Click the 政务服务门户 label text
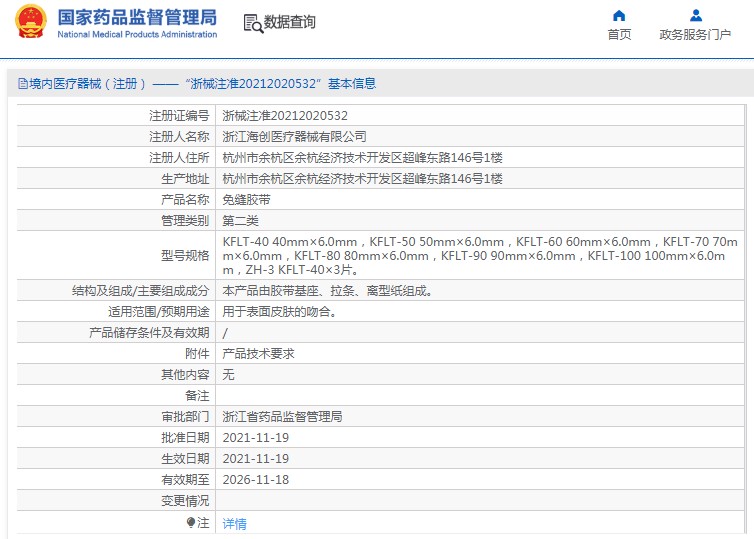The height and width of the screenshot is (539, 754). pyautogui.click(x=695, y=35)
